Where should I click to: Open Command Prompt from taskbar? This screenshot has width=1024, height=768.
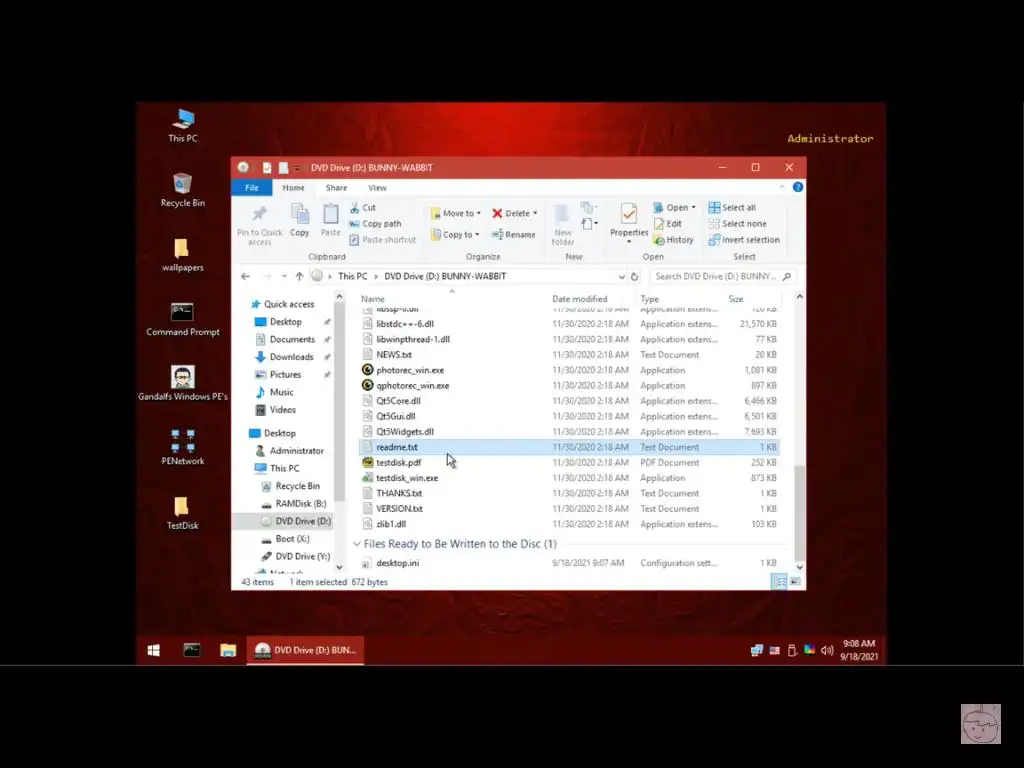point(191,650)
